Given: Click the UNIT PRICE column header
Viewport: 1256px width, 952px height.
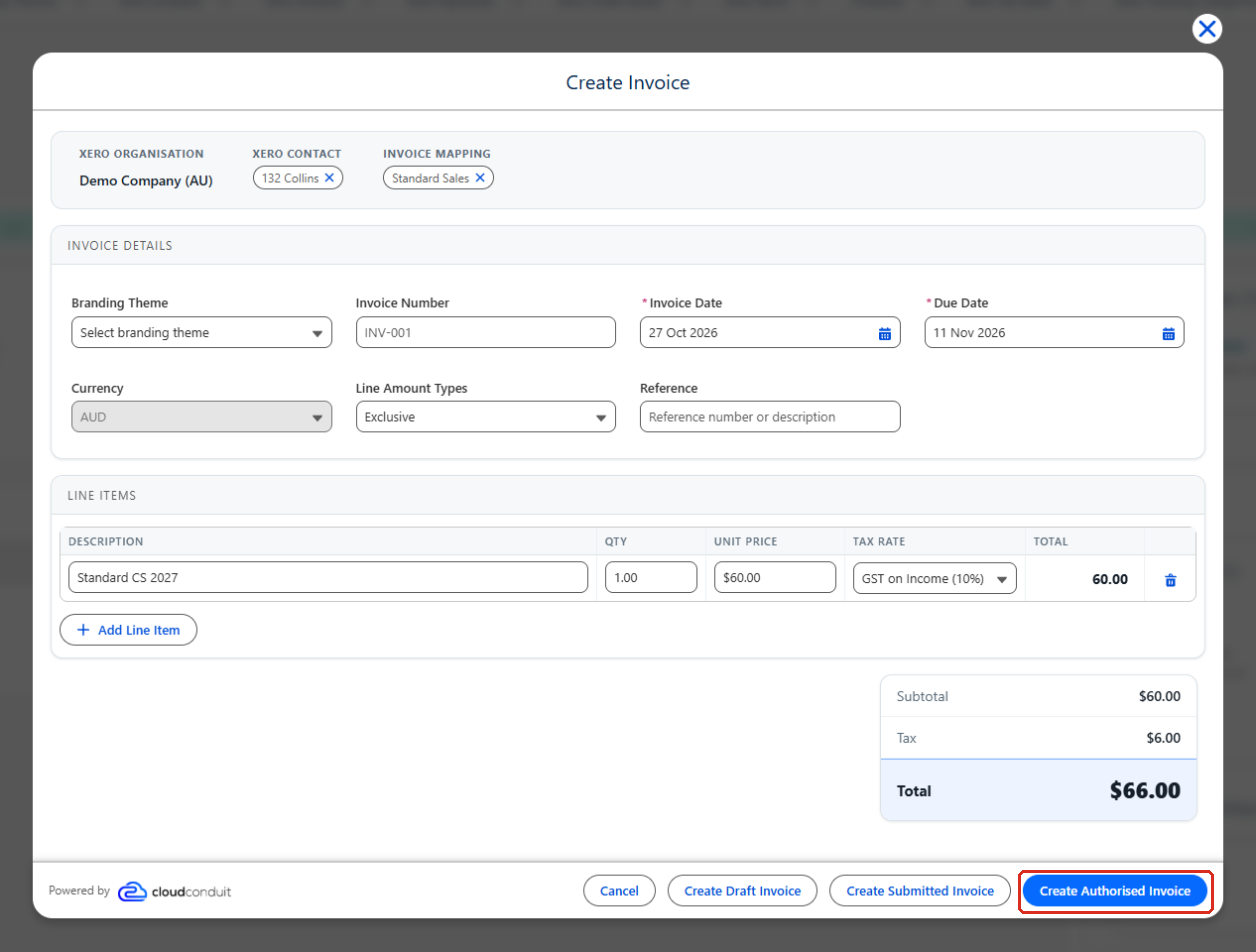Looking at the screenshot, I should [745, 542].
